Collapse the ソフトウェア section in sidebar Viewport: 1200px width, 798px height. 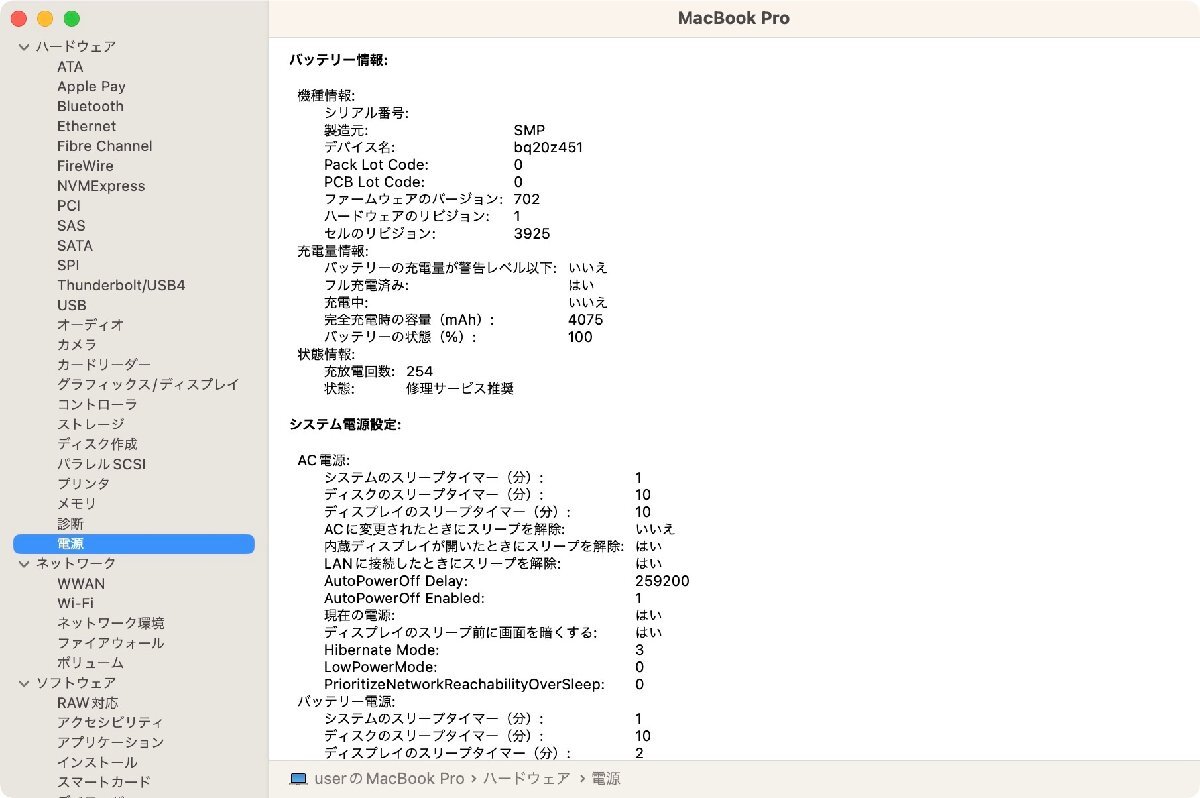click(x=24, y=683)
